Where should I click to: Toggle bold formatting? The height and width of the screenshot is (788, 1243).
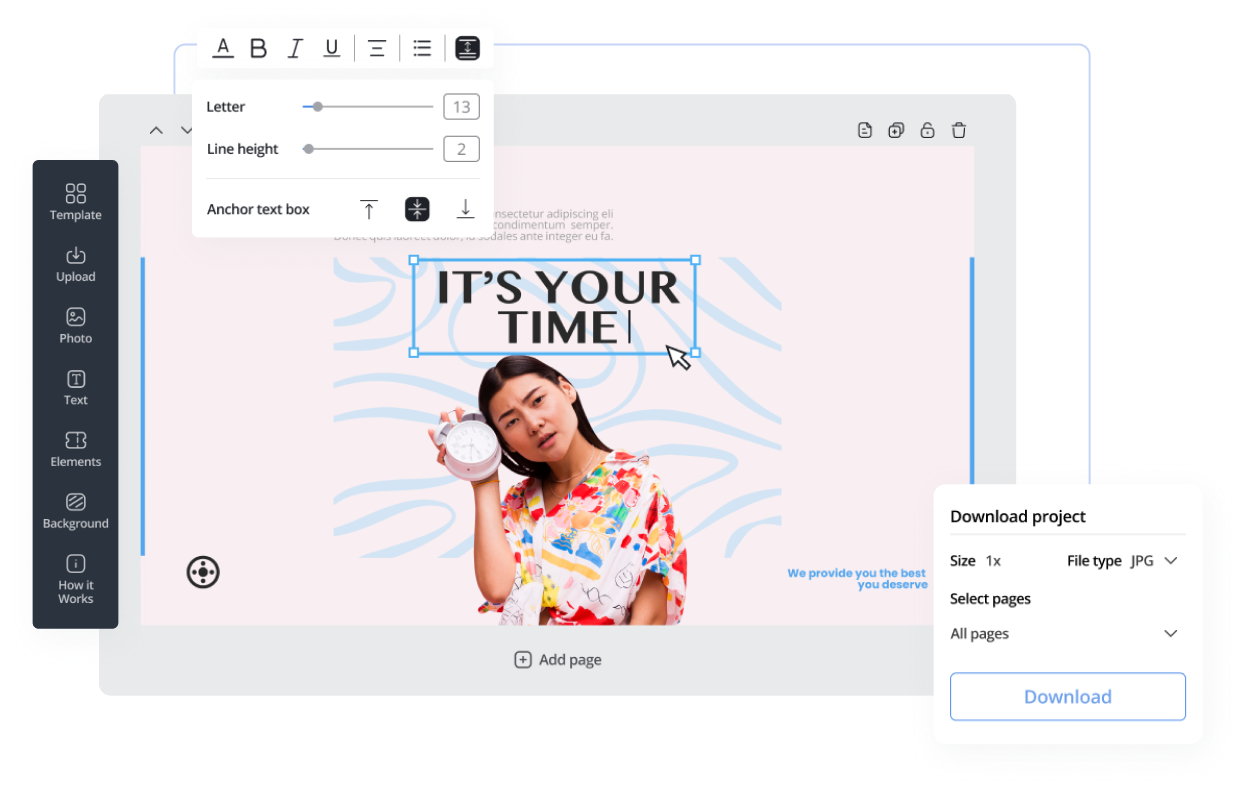click(258, 48)
